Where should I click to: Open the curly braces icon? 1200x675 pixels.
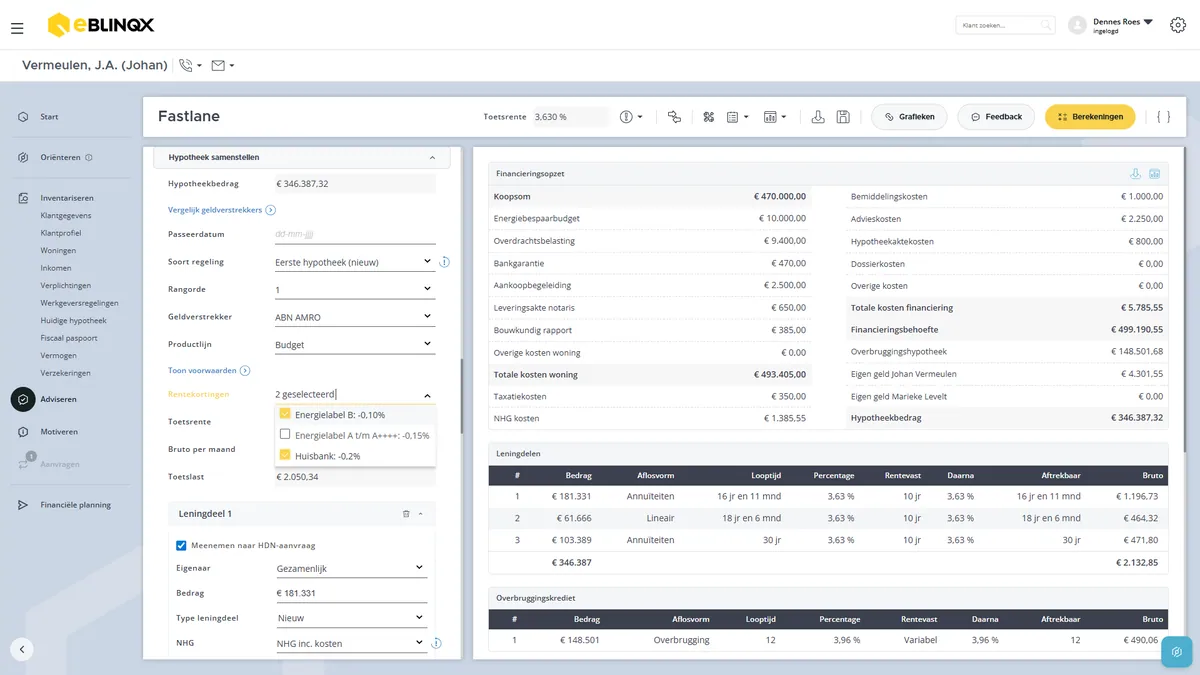(x=1163, y=117)
